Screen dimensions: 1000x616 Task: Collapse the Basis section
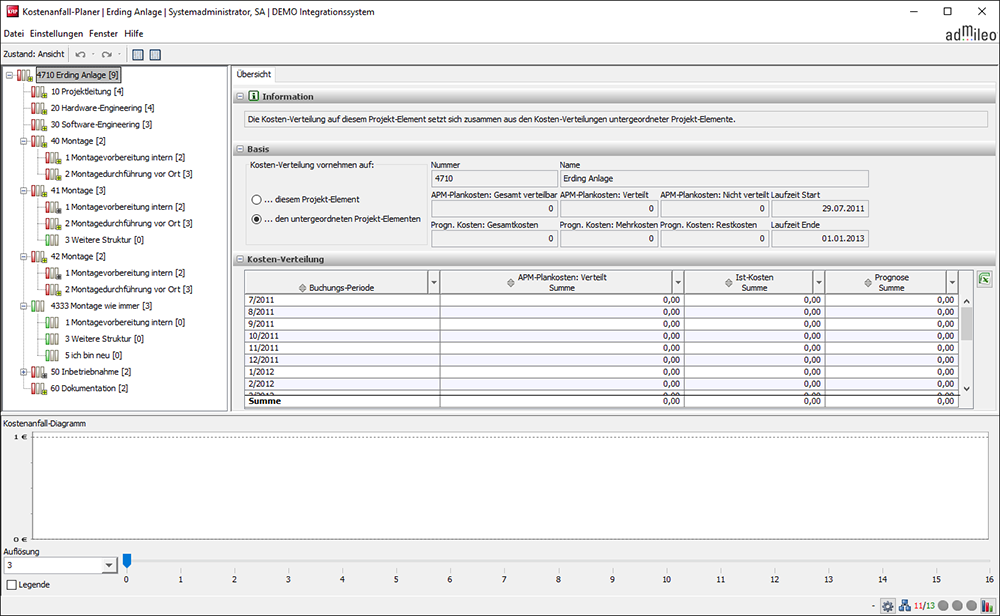[240, 149]
